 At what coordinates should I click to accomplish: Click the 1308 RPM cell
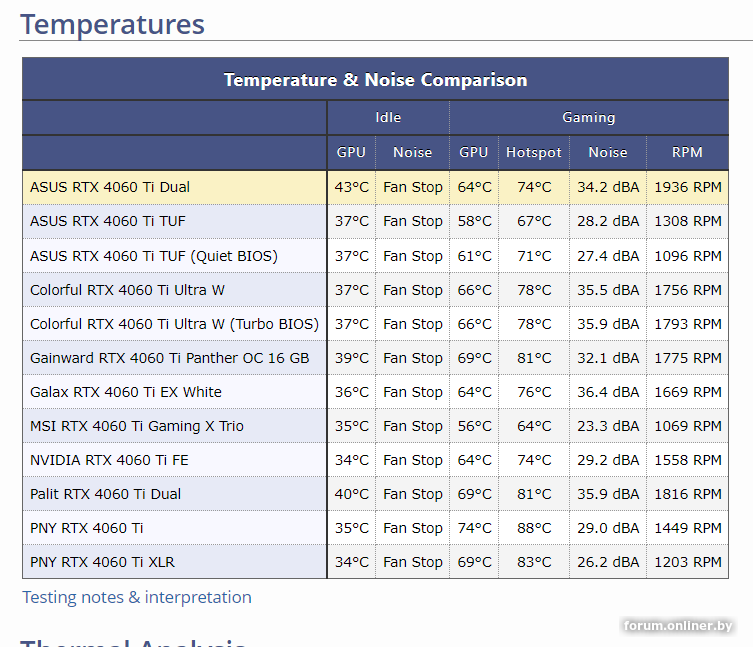pyautogui.click(x=688, y=221)
